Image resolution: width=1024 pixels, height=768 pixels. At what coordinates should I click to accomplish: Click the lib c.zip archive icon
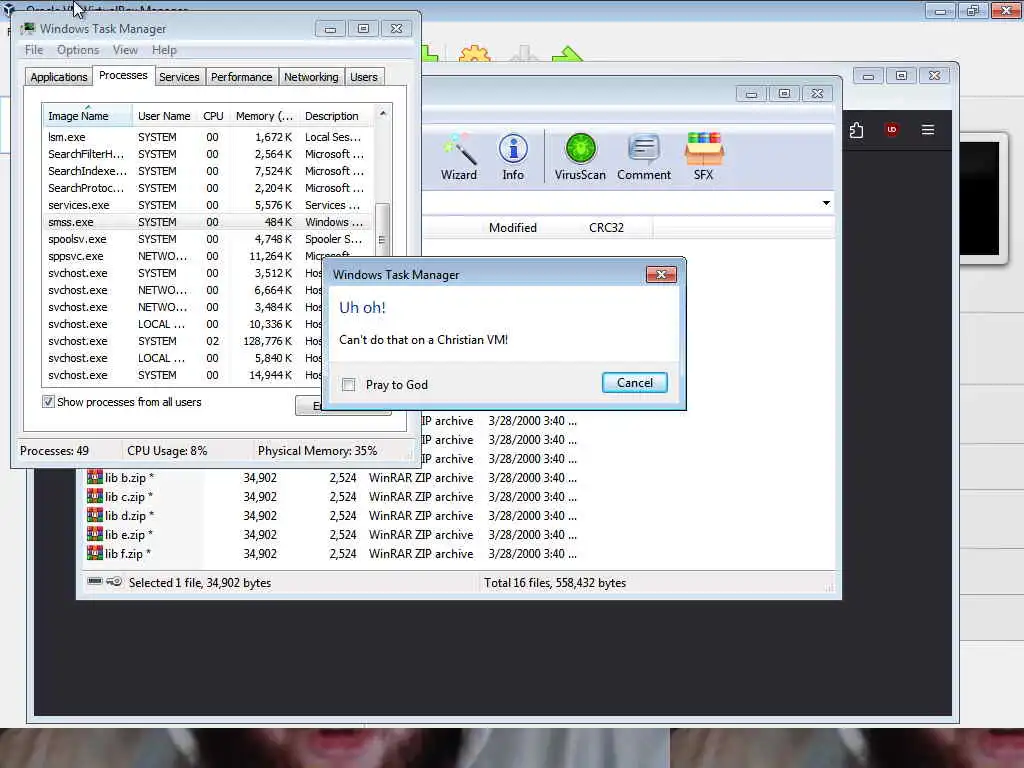click(x=95, y=496)
